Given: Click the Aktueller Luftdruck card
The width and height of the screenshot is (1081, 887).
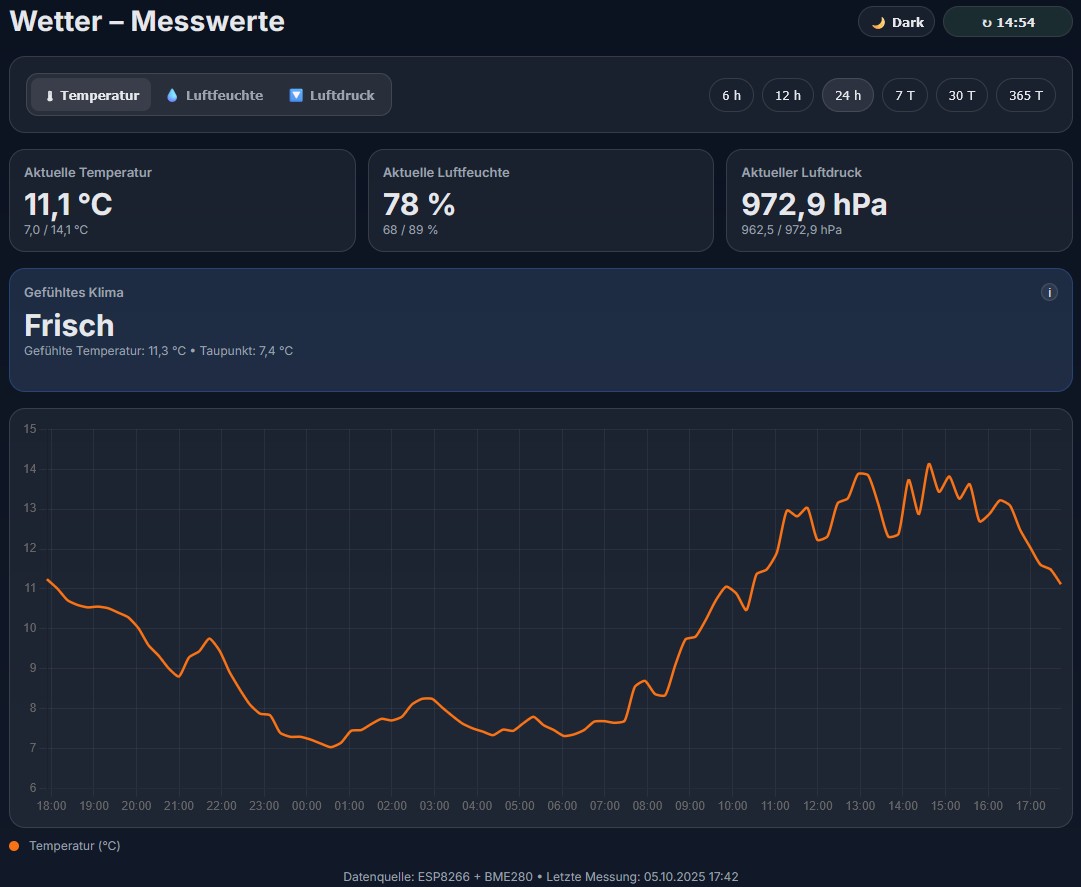Looking at the screenshot, I should click(x=898, y=200).
